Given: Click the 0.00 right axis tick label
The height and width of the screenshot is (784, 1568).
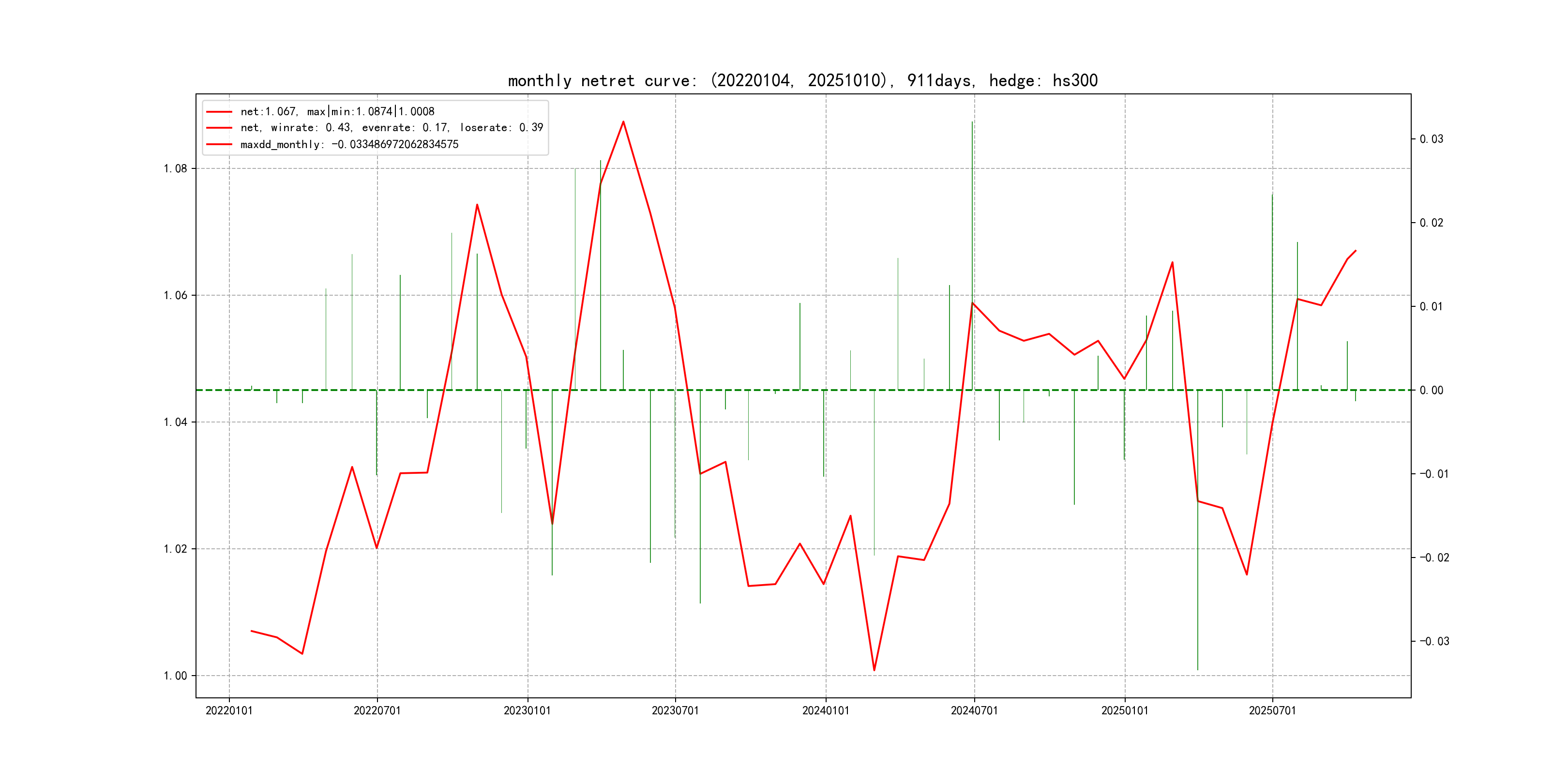Looking at the screenshot, I should click(x=1431, y=390).
